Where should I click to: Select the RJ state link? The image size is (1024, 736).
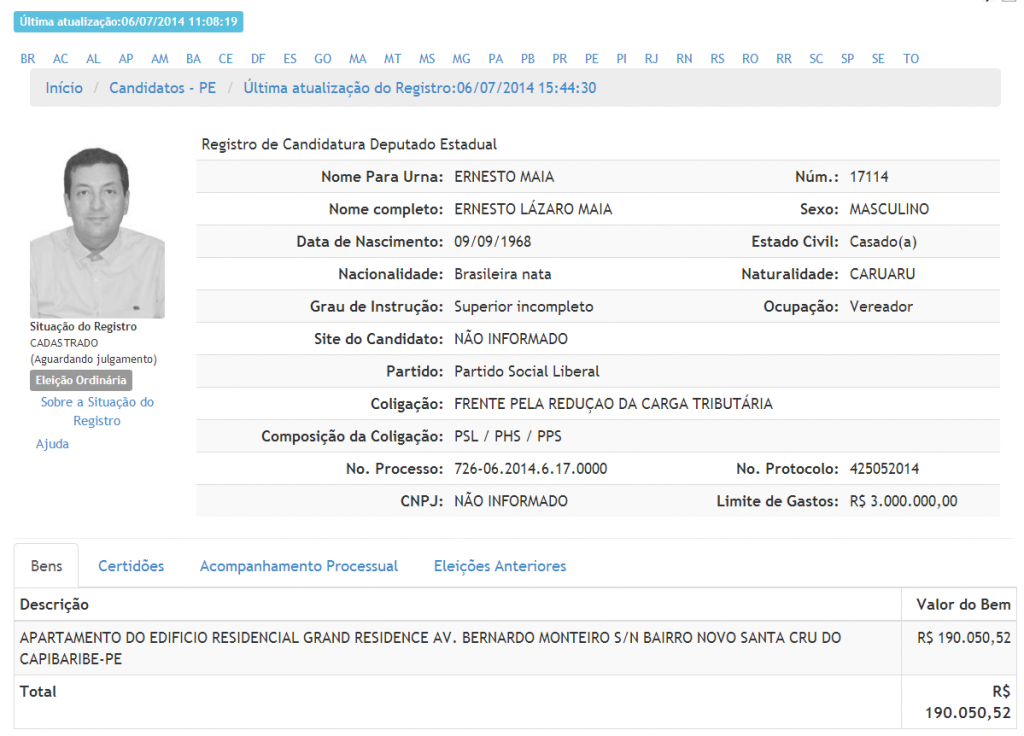(x=652, y=59)
